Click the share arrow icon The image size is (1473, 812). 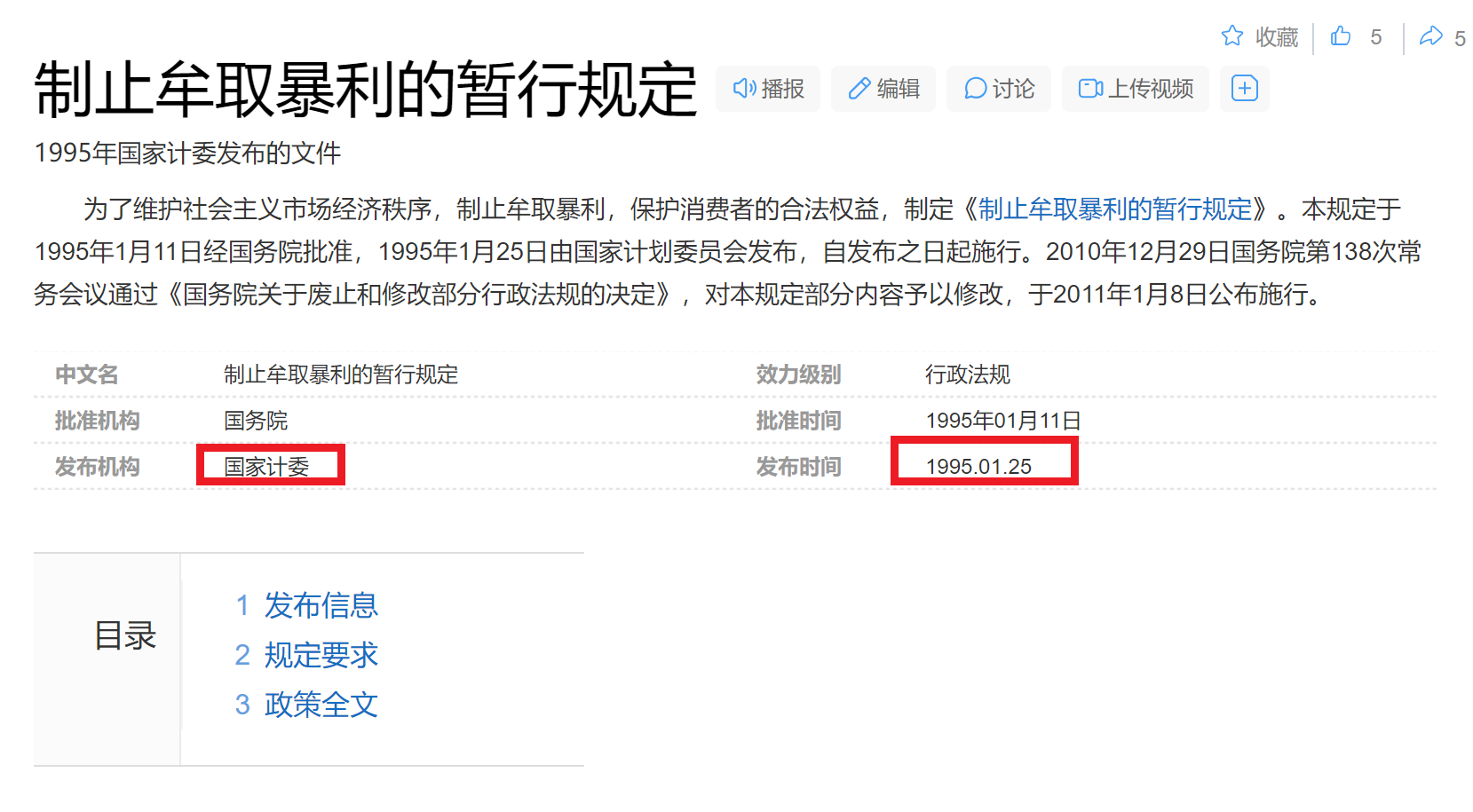[1431, 36]
